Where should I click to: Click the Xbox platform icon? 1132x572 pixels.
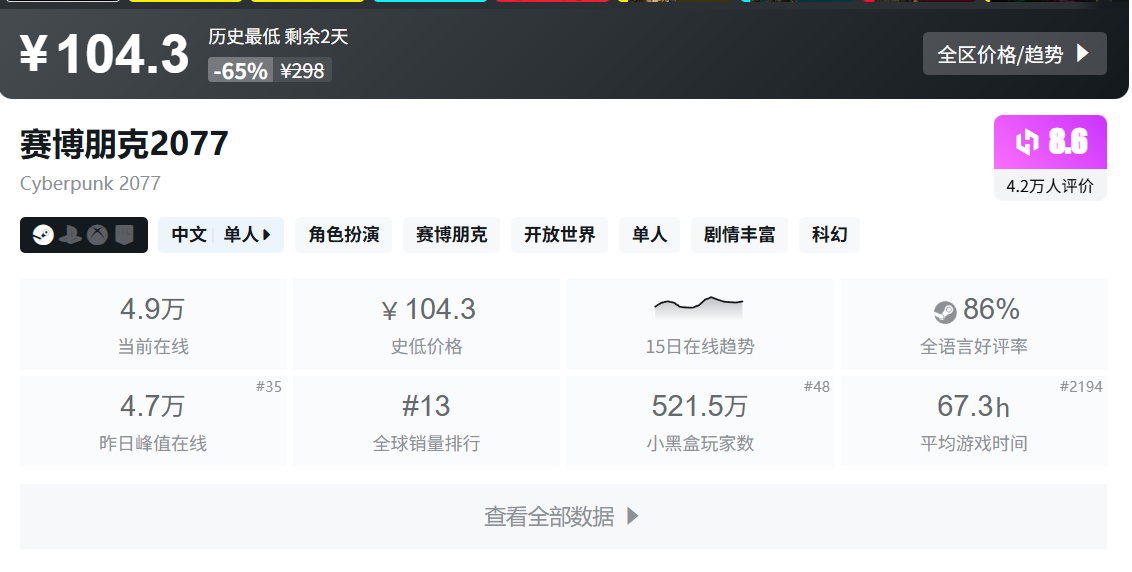tap(97, 235)
